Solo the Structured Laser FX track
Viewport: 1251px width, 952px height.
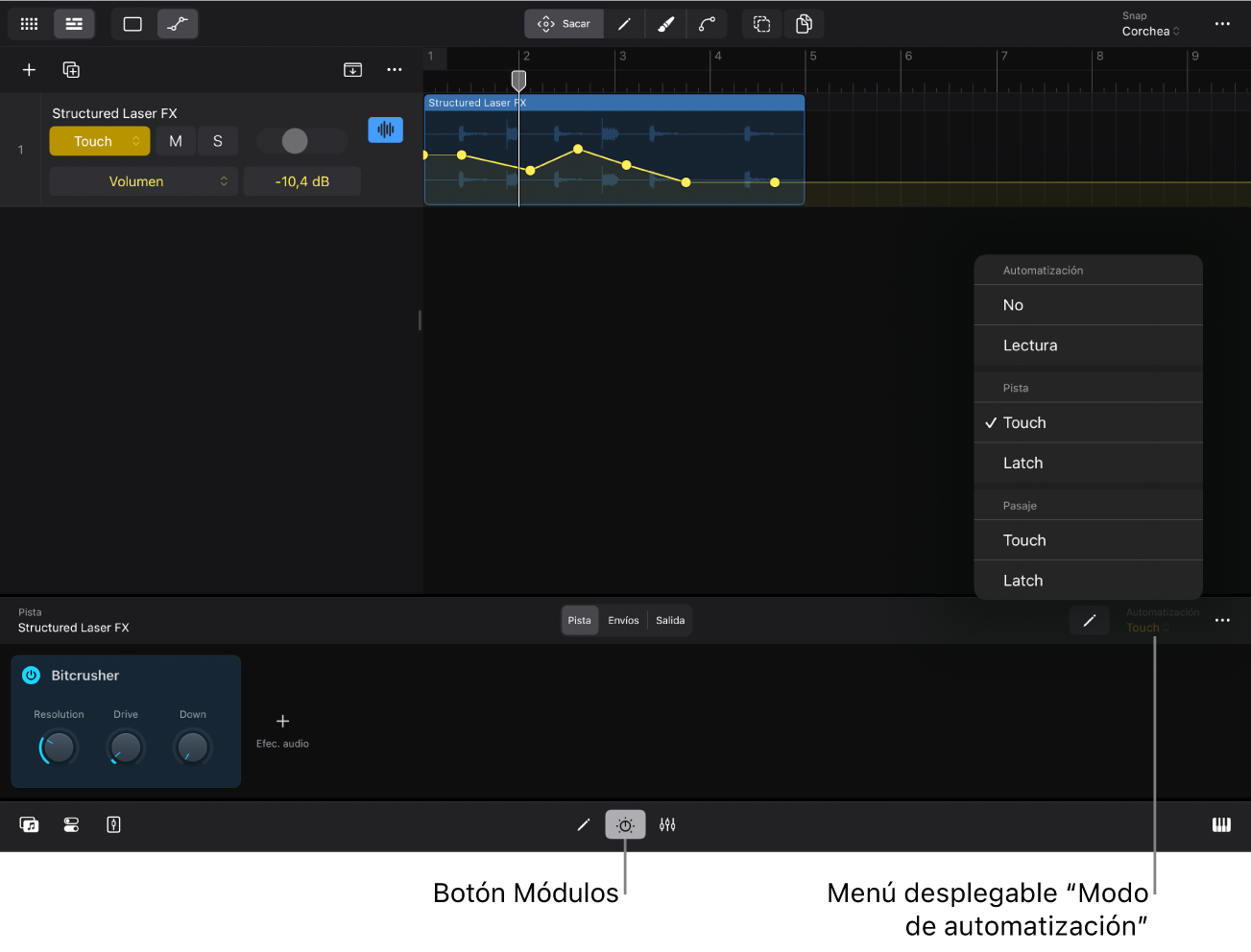(x=218, y=141)
